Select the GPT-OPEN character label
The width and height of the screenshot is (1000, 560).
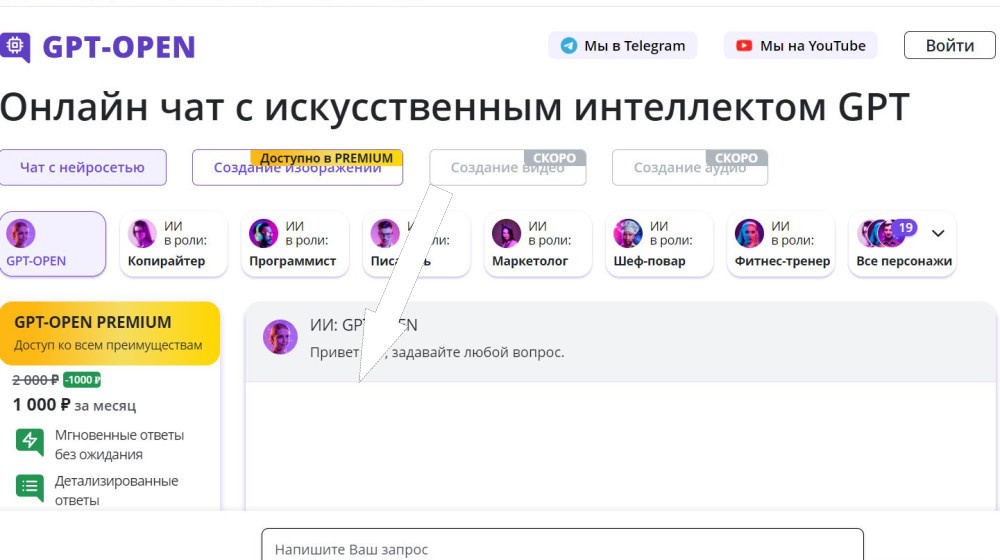[x=36, y=261]
